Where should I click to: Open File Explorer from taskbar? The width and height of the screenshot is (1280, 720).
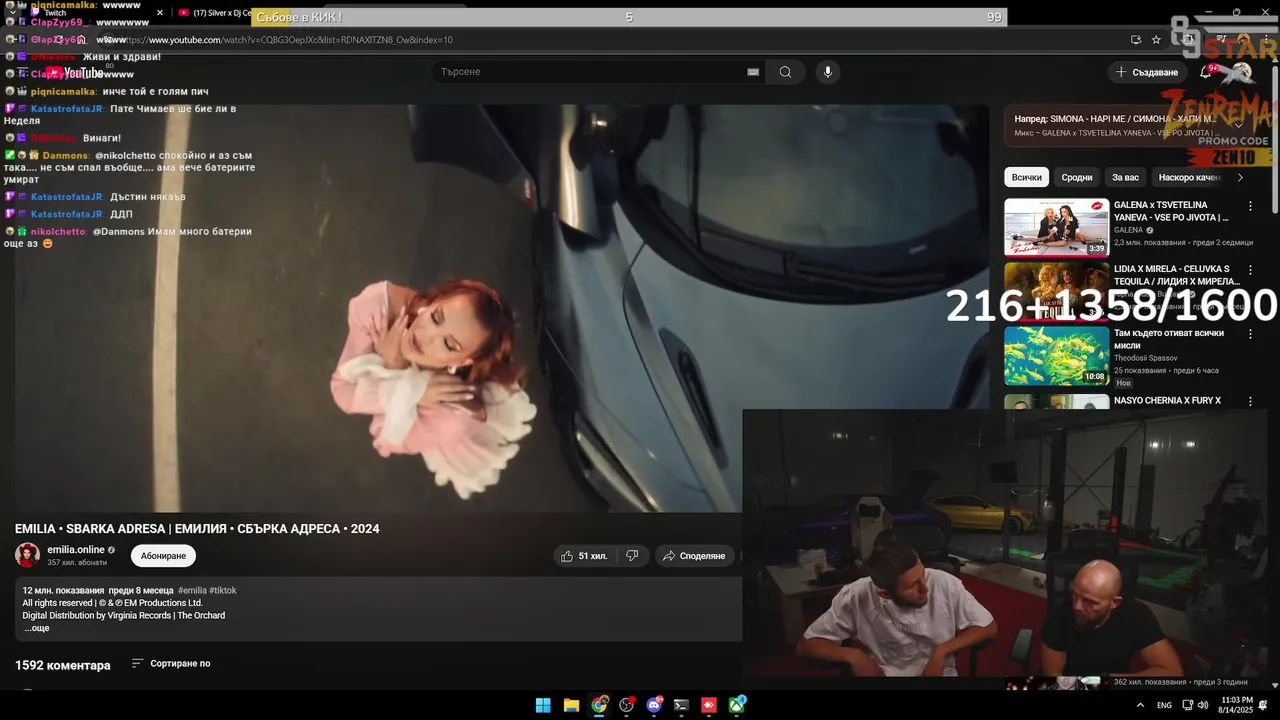pyautogui.click(x=571, y=705)
